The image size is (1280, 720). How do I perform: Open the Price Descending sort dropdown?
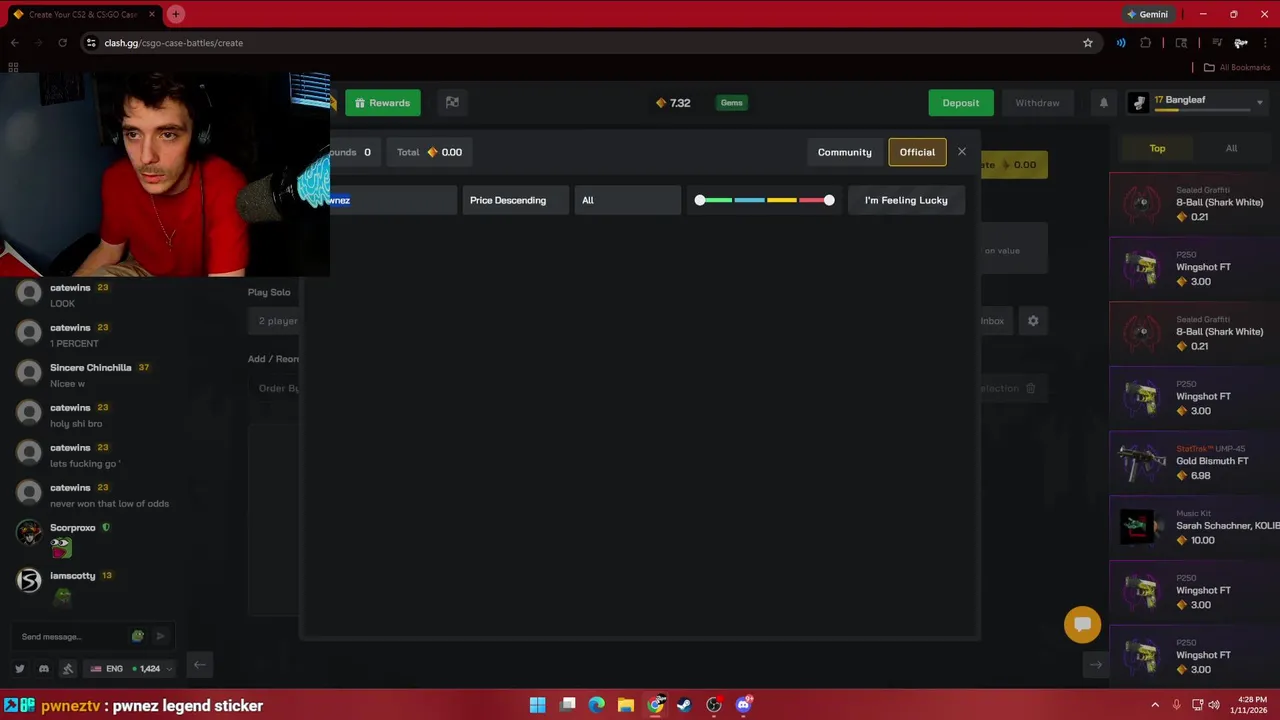point(515,200)
